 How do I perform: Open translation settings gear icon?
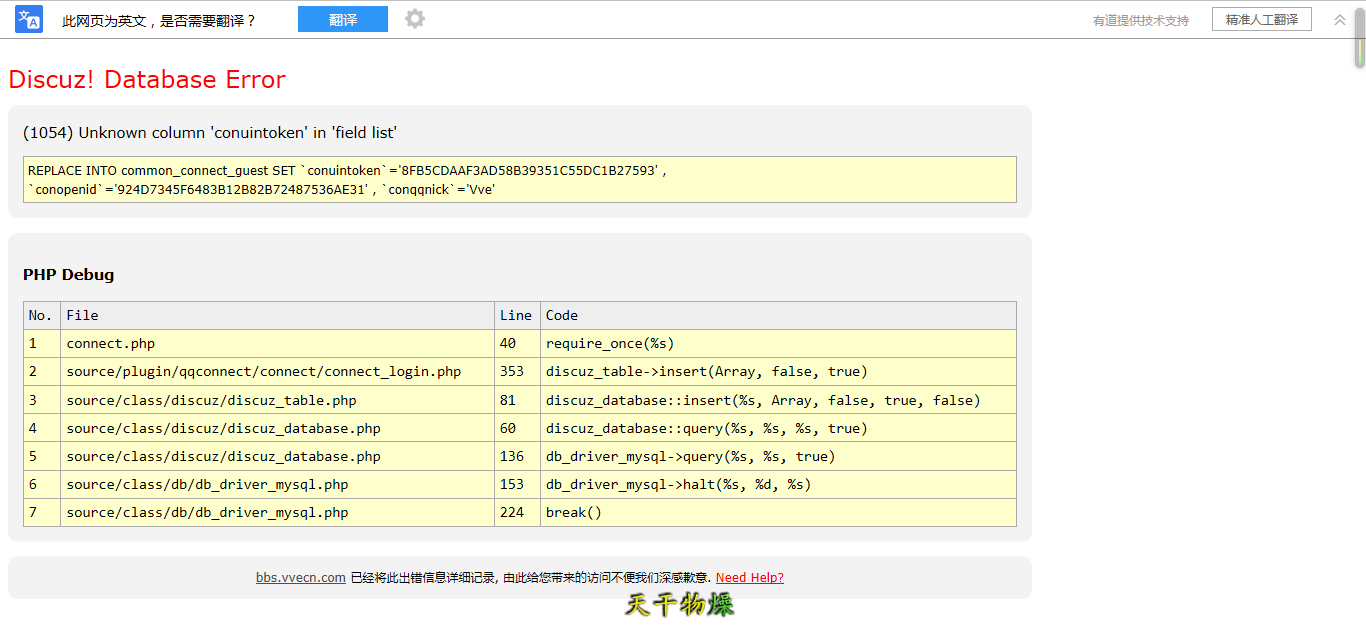click(415, 19)
